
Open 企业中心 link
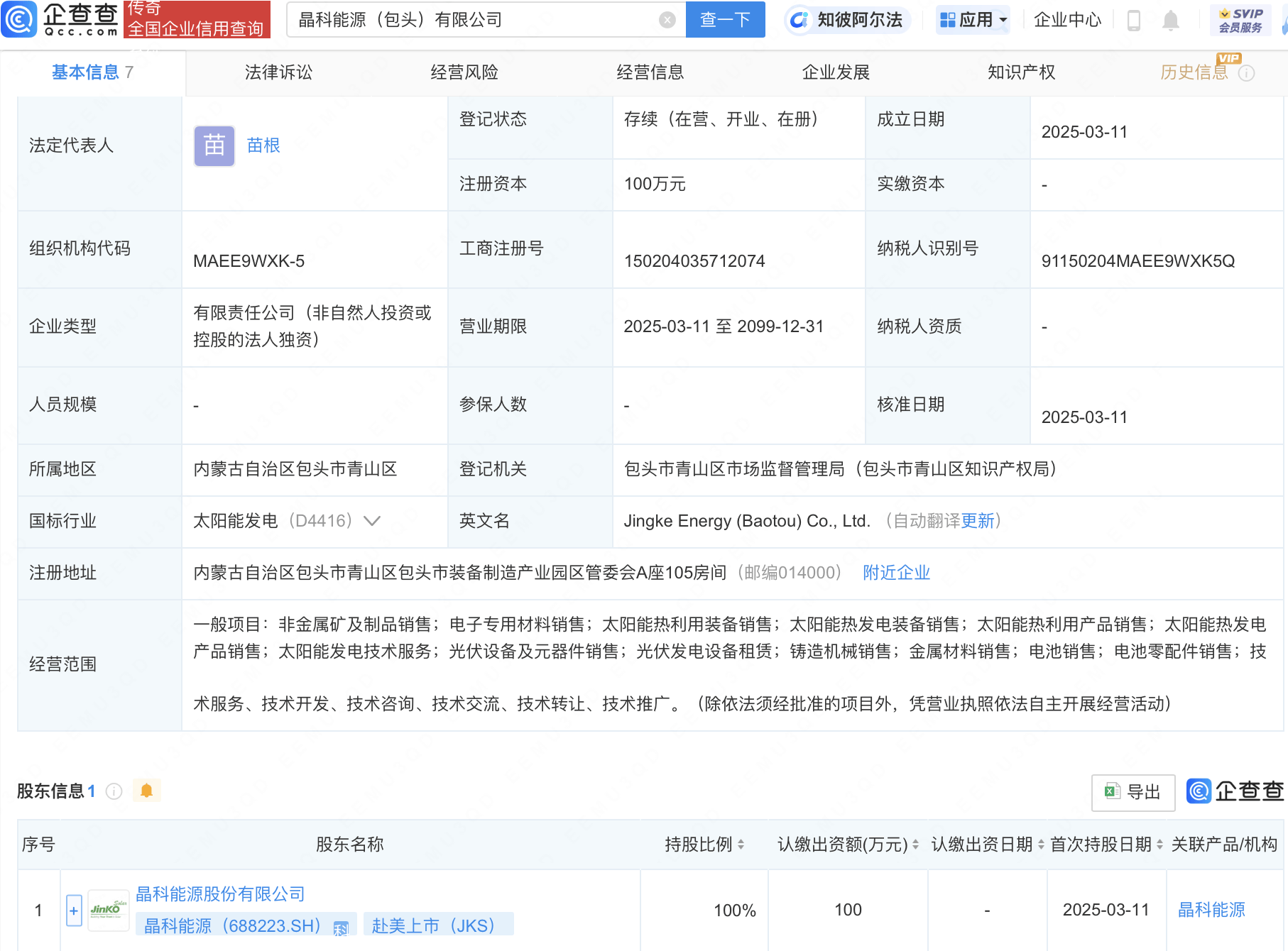(1068, 20)
